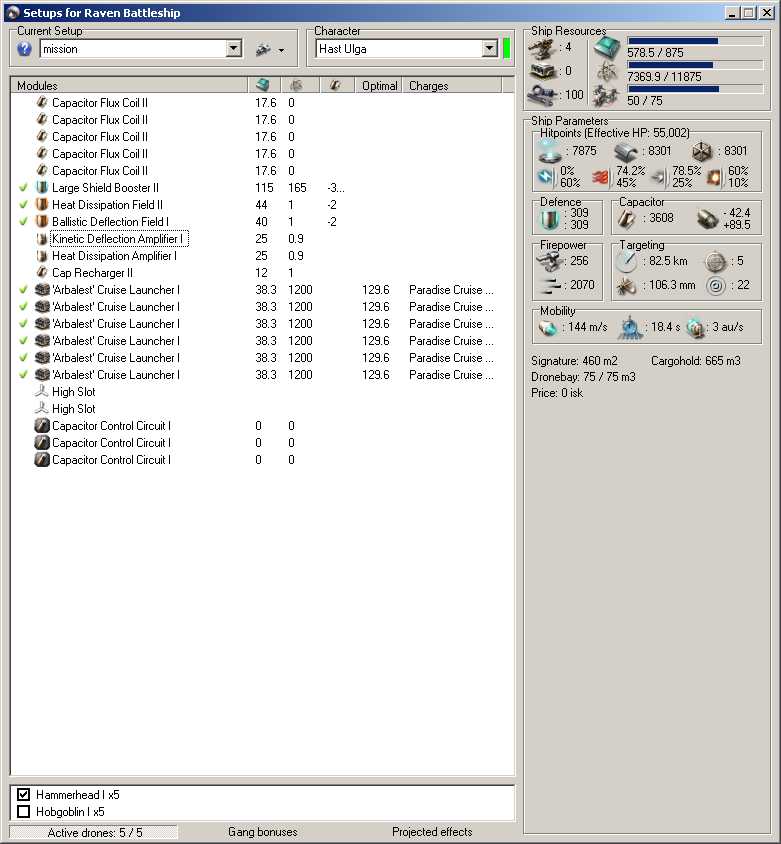
Task: Click the Cap Recharger II module icon
Action: [42, 272]
